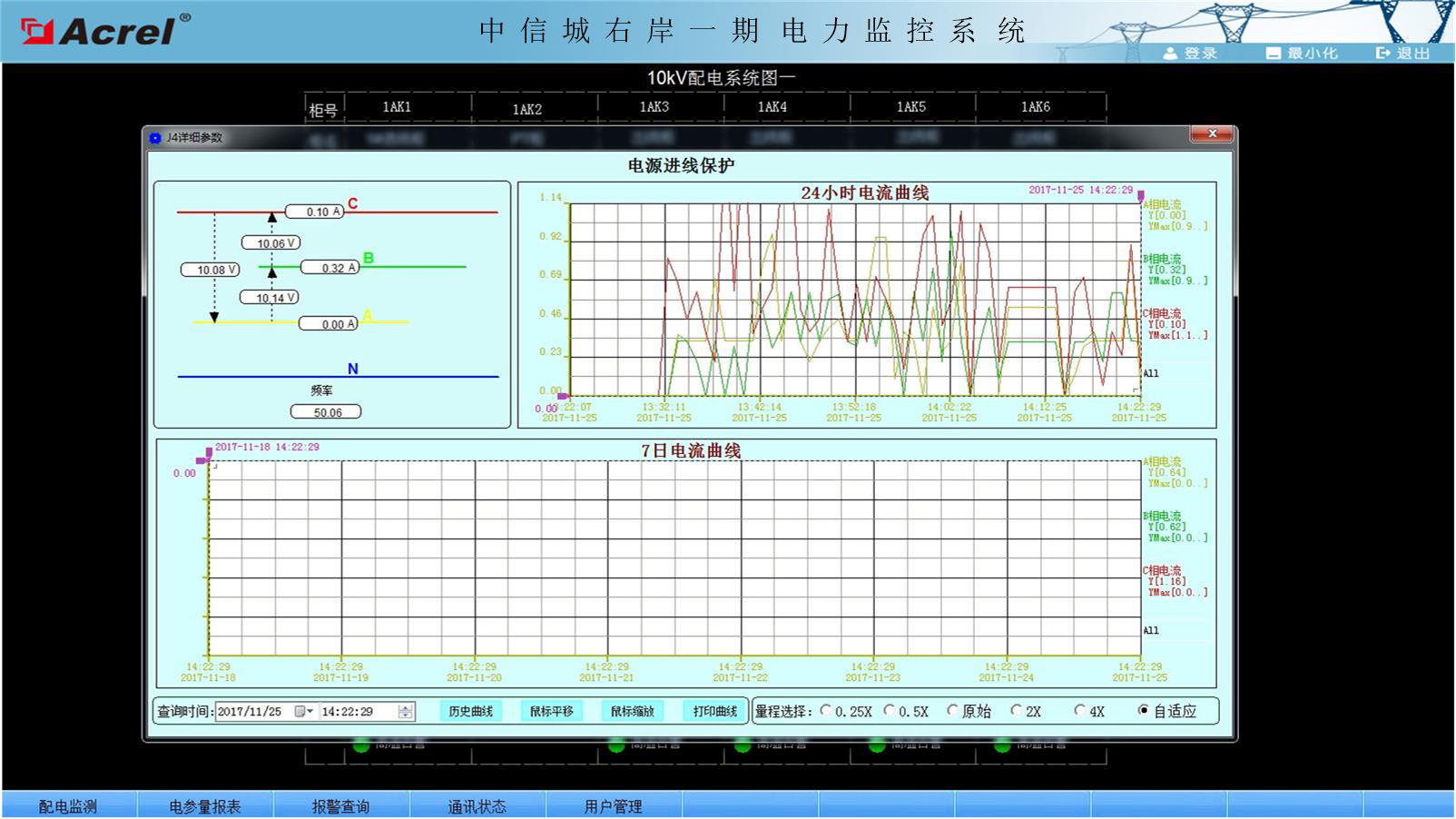Click 最小化 text in header
Screen dimensions: 1456x819
1312,54
